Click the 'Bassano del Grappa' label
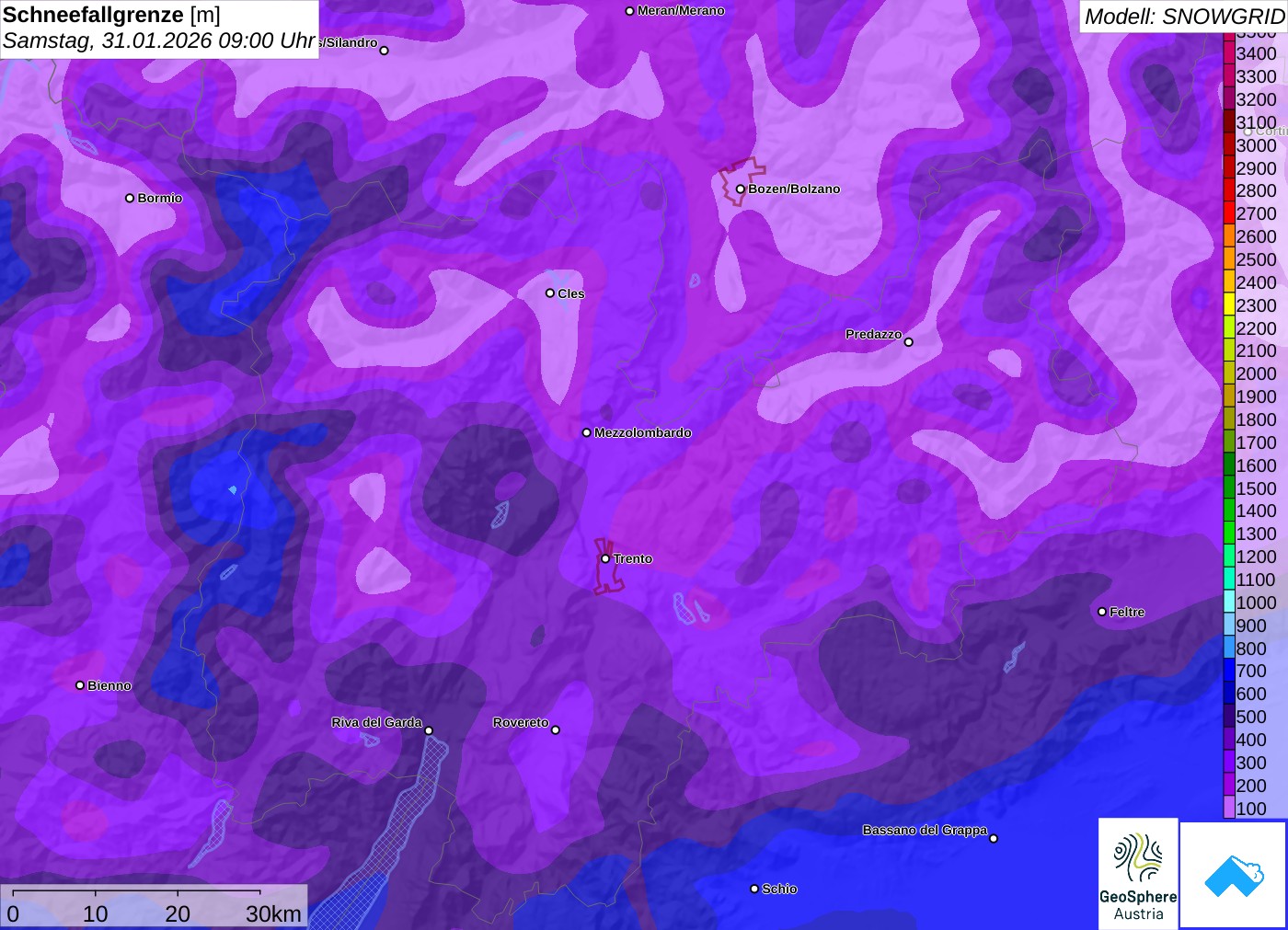The image size is (1288, 930). click(925, 831)
